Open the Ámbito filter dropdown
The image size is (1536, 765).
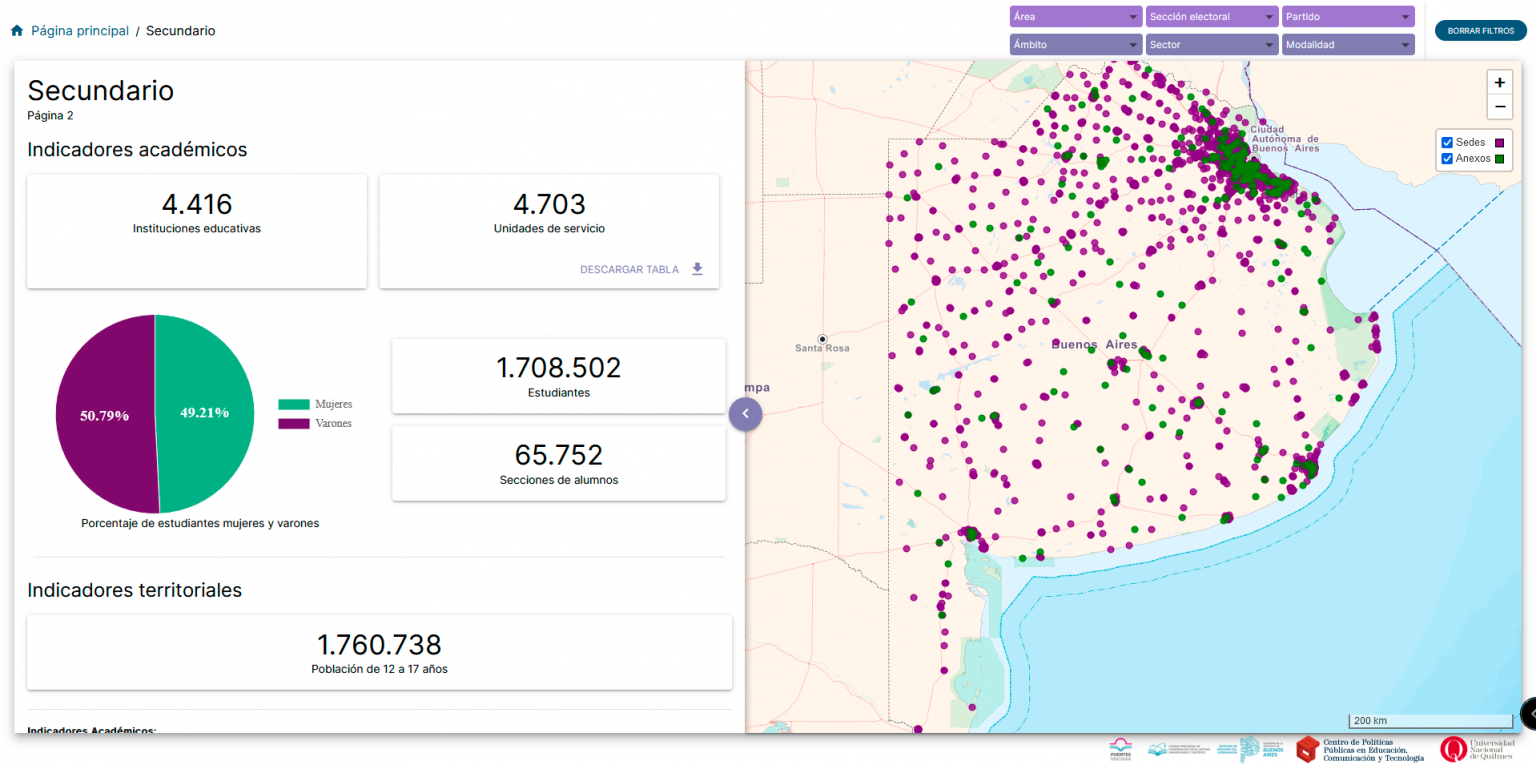click(x=1075, y=45)
